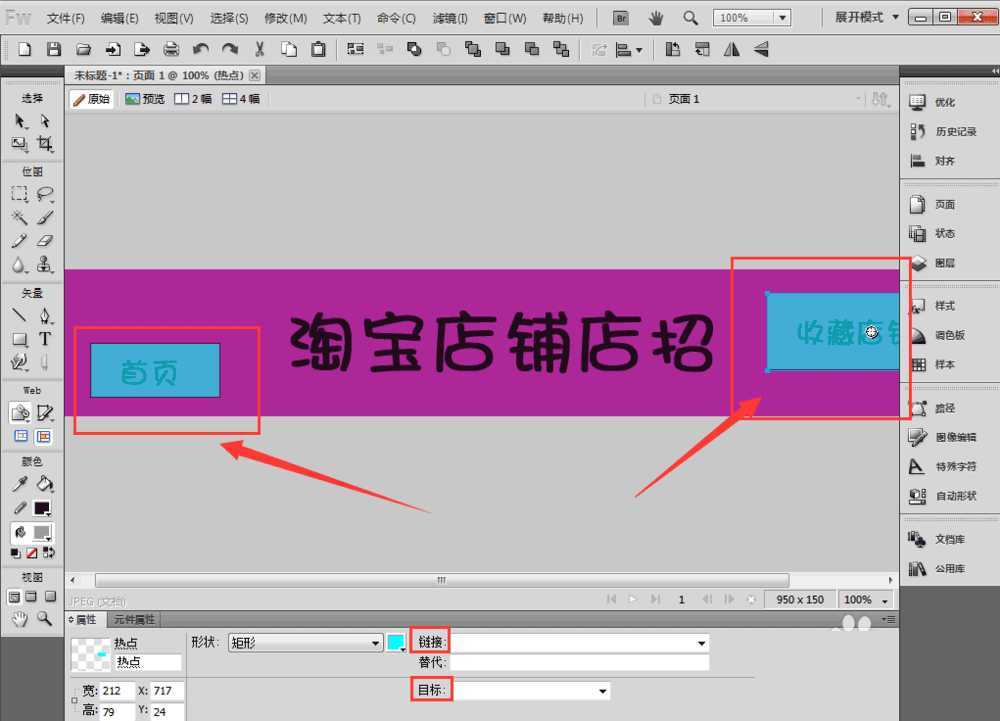1000x721 pixels.
Task: Open the 目标 target dropdown
Action: [x=603, y=691]
